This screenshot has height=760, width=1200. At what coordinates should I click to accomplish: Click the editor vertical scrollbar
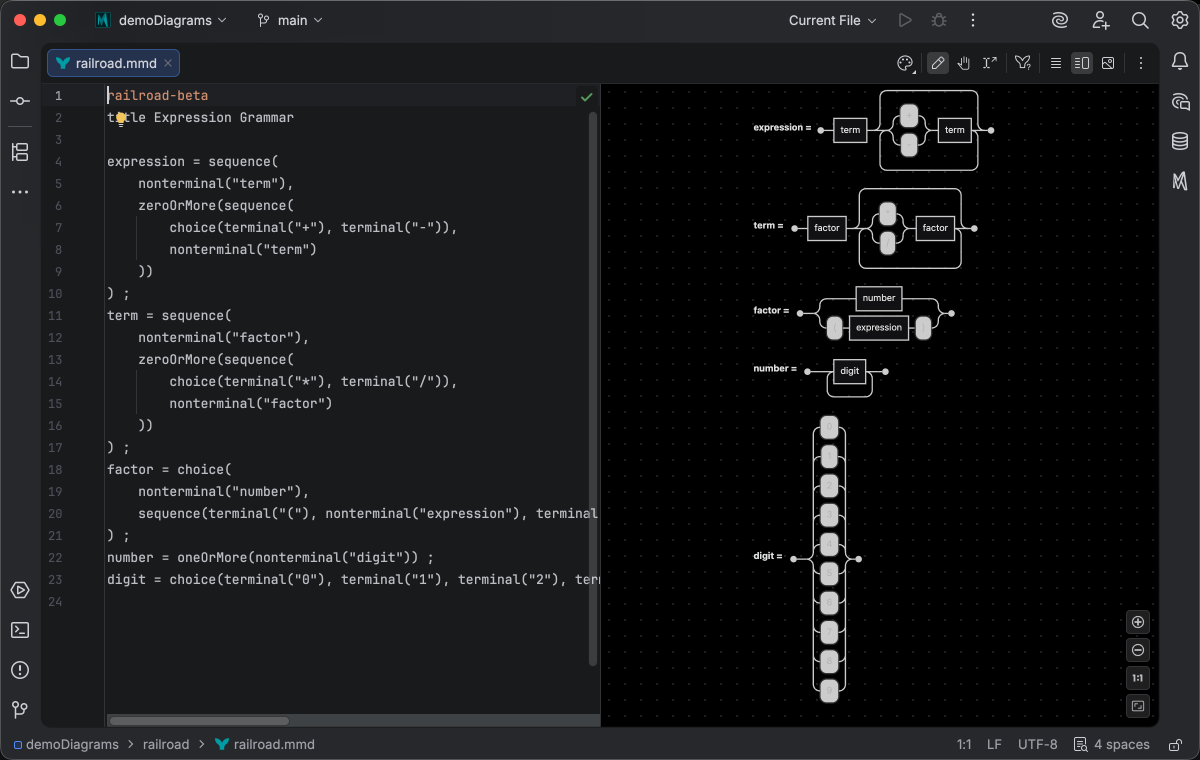pos(593,388)
